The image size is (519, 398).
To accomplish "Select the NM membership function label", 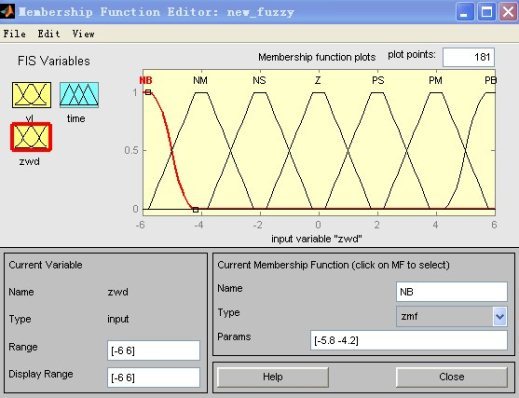I will coord(200,80).
